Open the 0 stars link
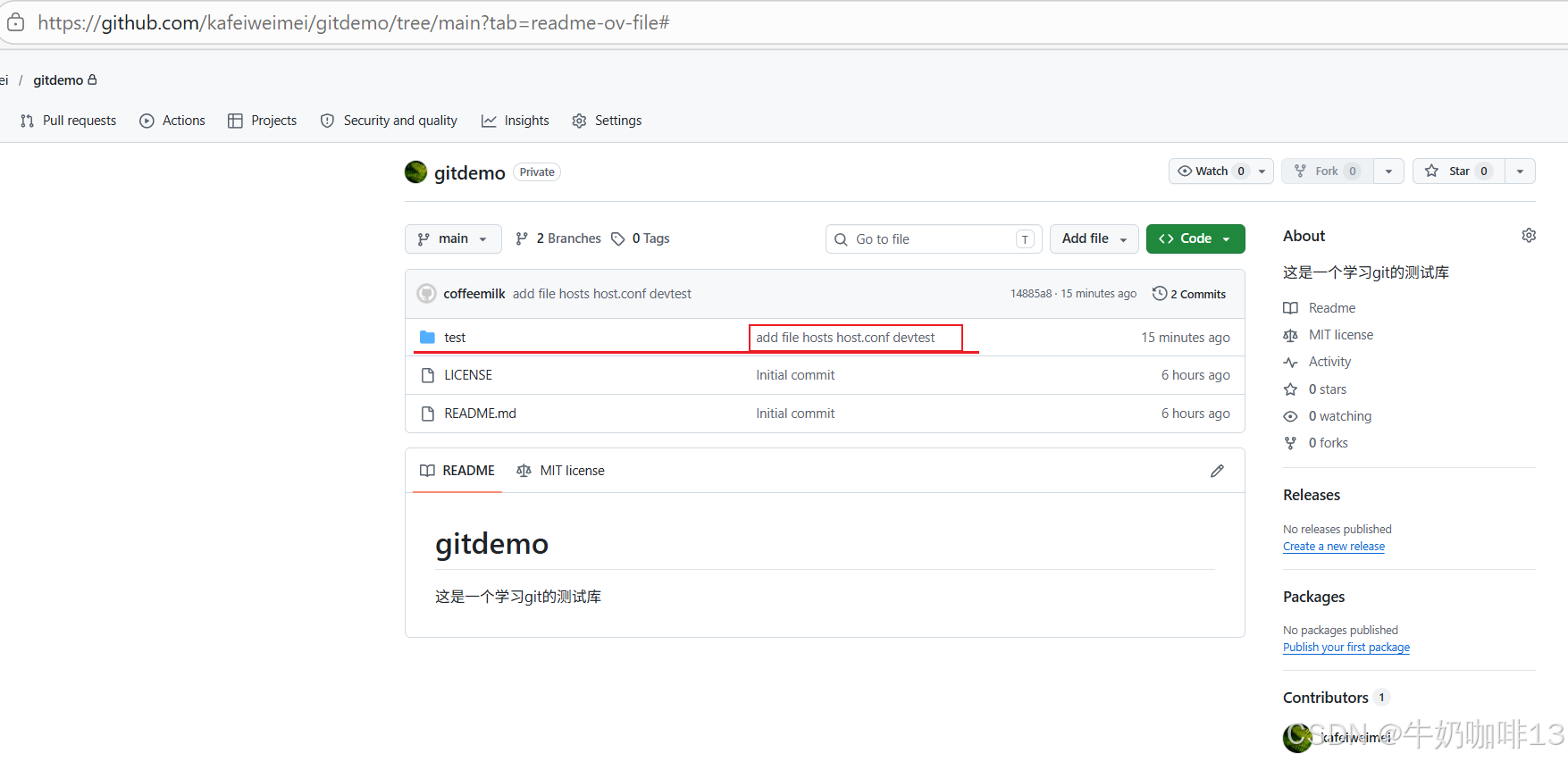 [1327, 389]
